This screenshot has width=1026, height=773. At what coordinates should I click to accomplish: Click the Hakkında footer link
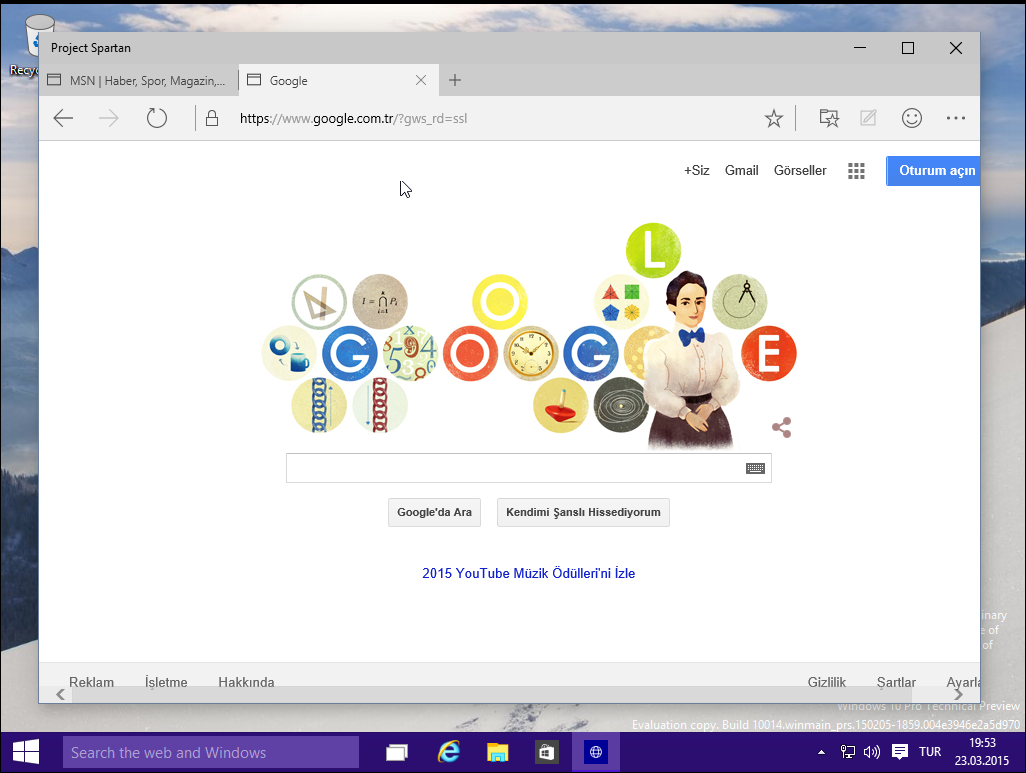tap(246, 682)
